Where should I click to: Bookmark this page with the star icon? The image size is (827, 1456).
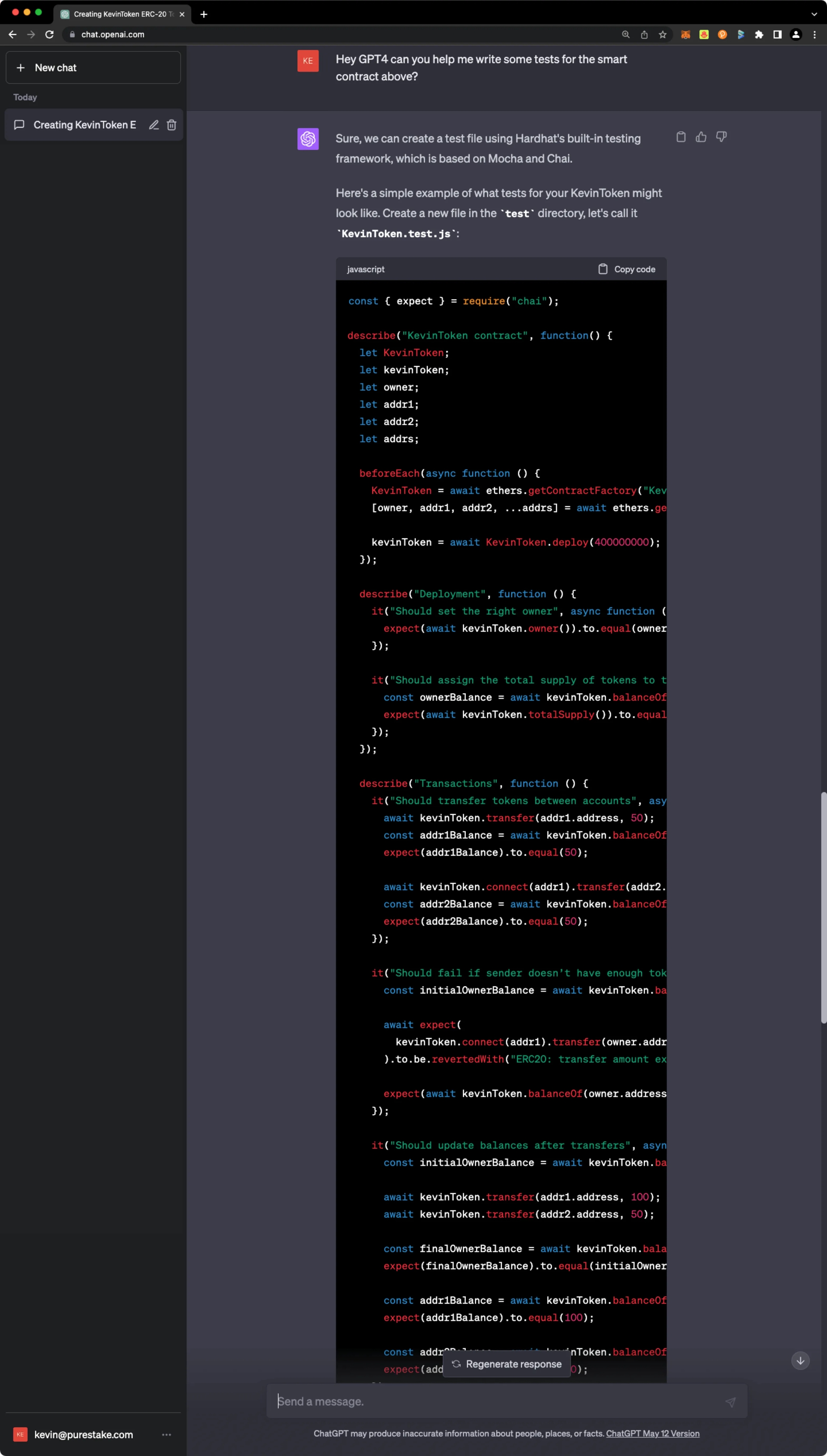tap(662, 34)
